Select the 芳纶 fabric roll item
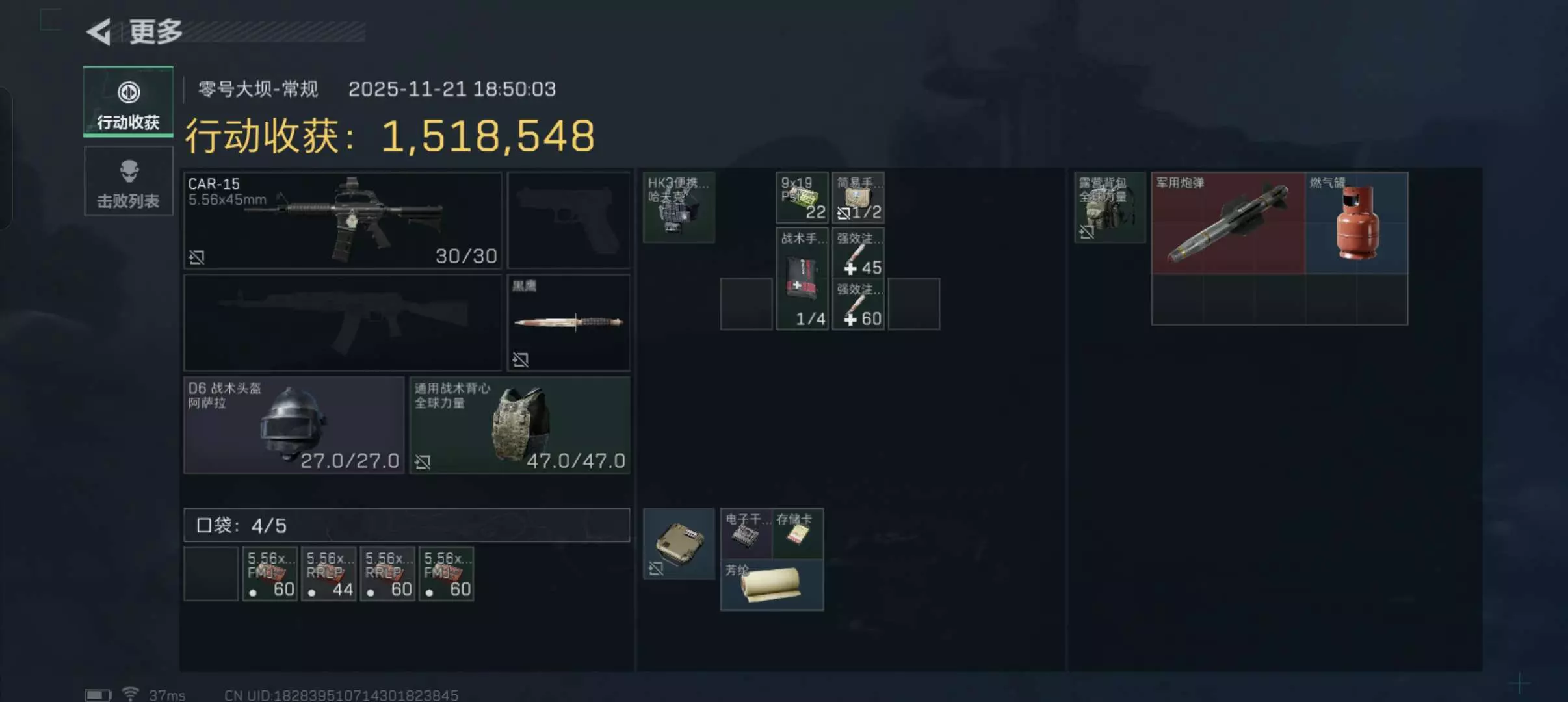The image size is (1568, 702). coord(772,585)
